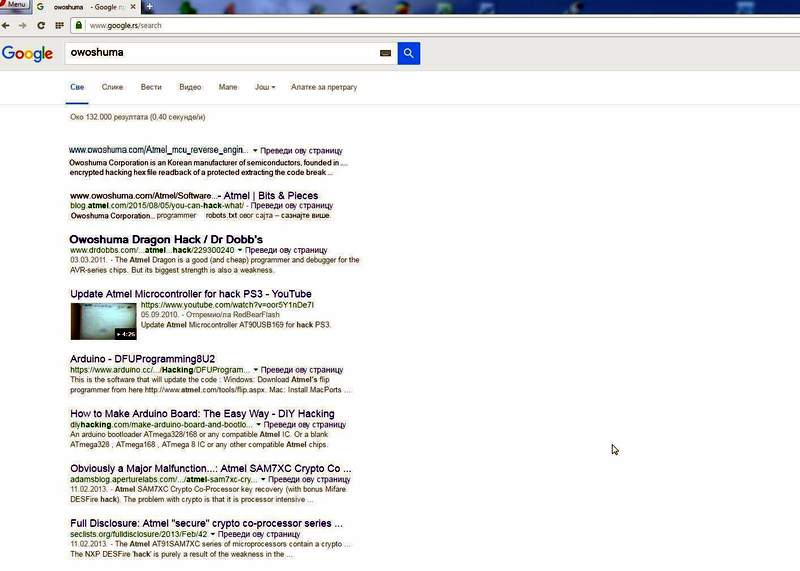Click the YouTube video thumbnail 4:26

(104, 321)
